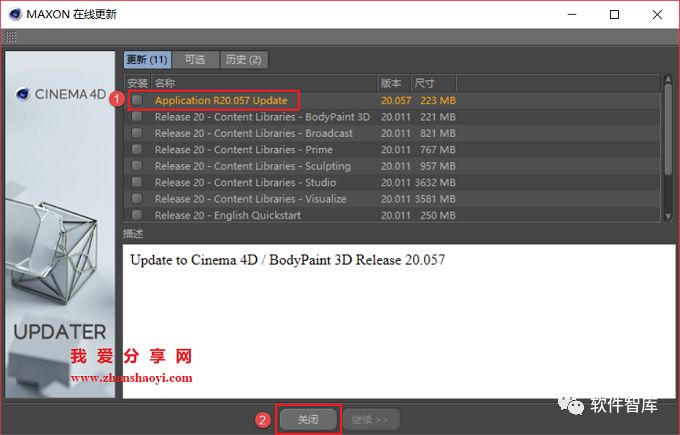Maximize the MAXON 在线更新 window
Screen dimensions: 680x435
click(x=614, y=14)
